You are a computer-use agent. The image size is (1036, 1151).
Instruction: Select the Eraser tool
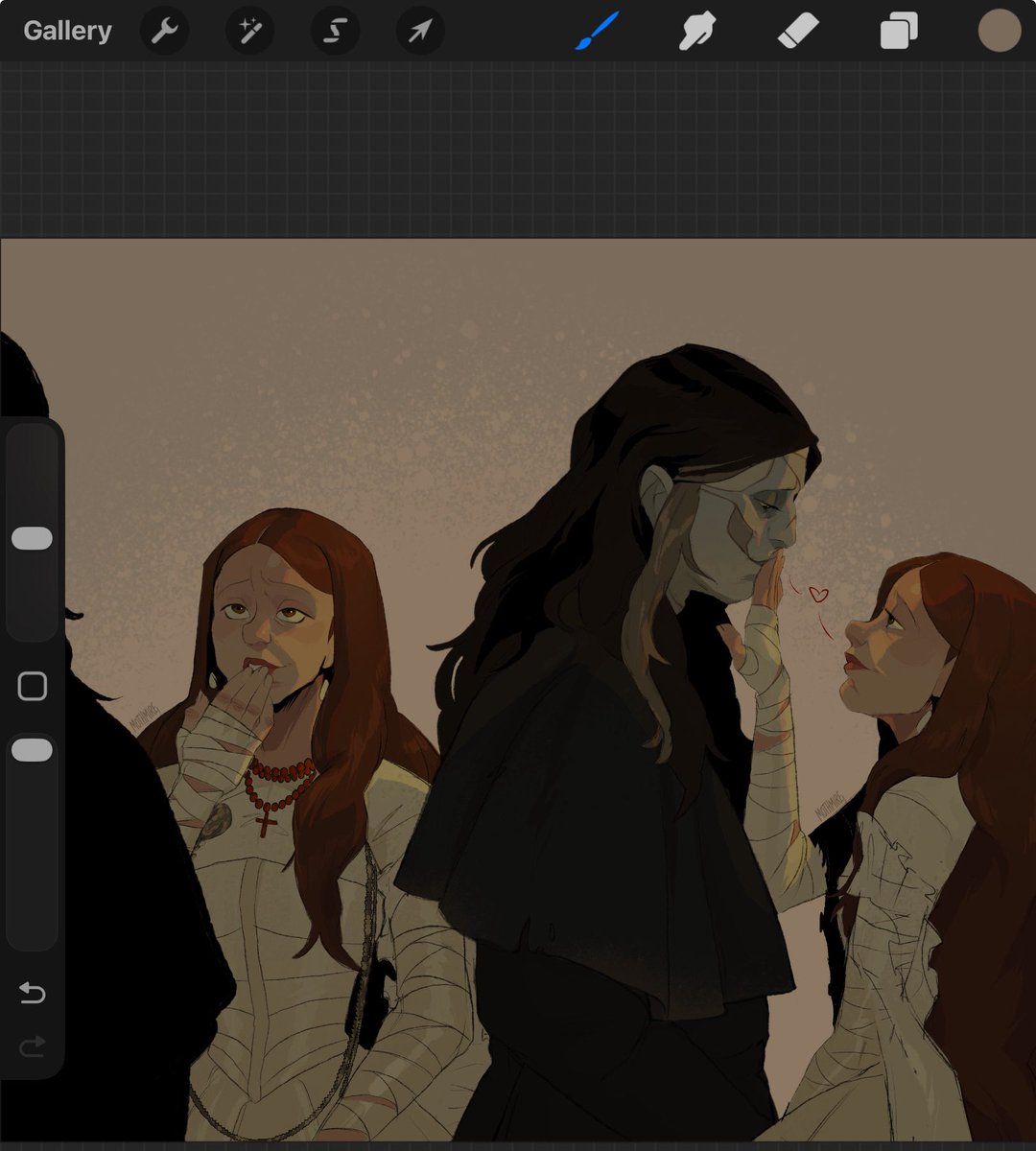798,30
